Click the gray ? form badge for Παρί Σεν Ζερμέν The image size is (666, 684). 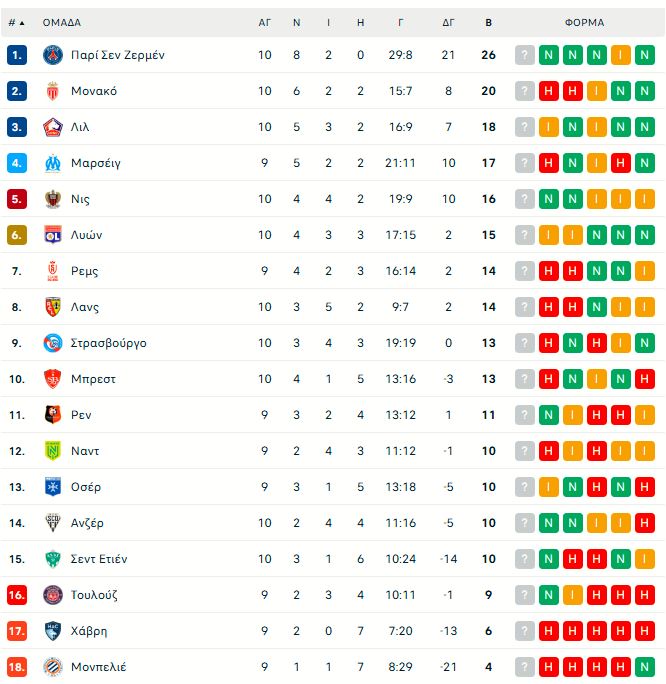pyautogui.click(x=525, y=55)
